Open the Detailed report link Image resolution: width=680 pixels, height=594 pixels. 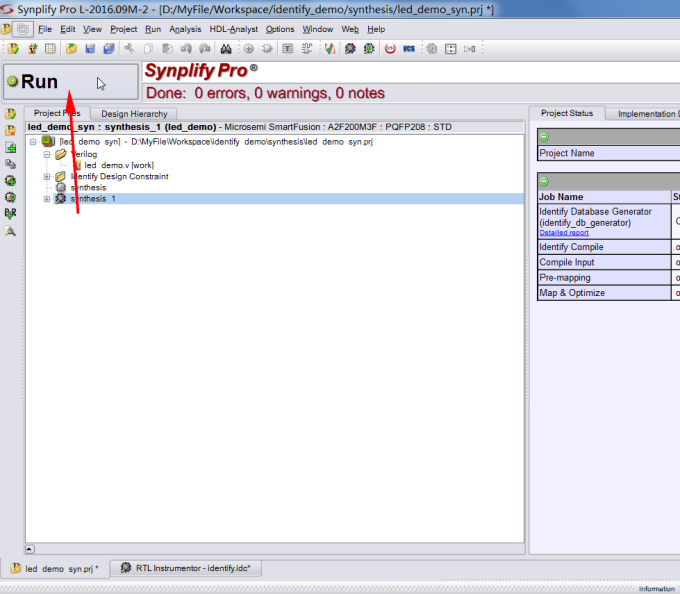[564, 233]
